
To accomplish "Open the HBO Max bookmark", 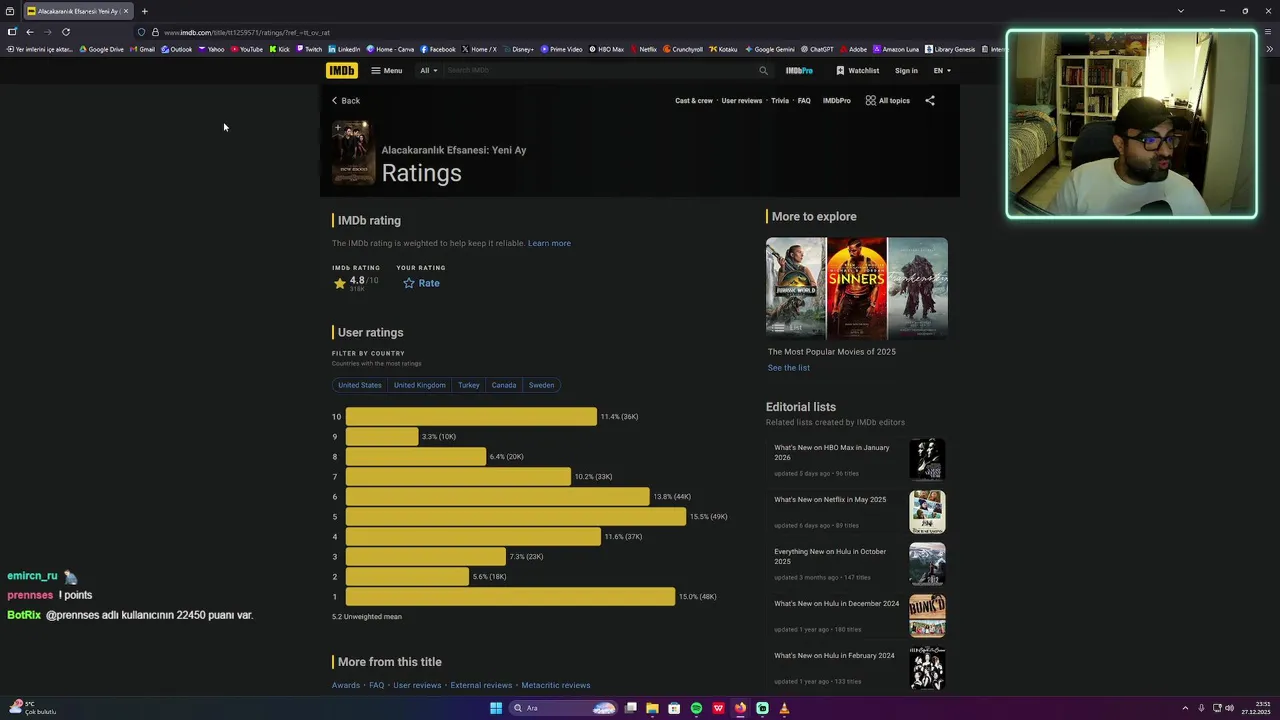I will (607, 49).
